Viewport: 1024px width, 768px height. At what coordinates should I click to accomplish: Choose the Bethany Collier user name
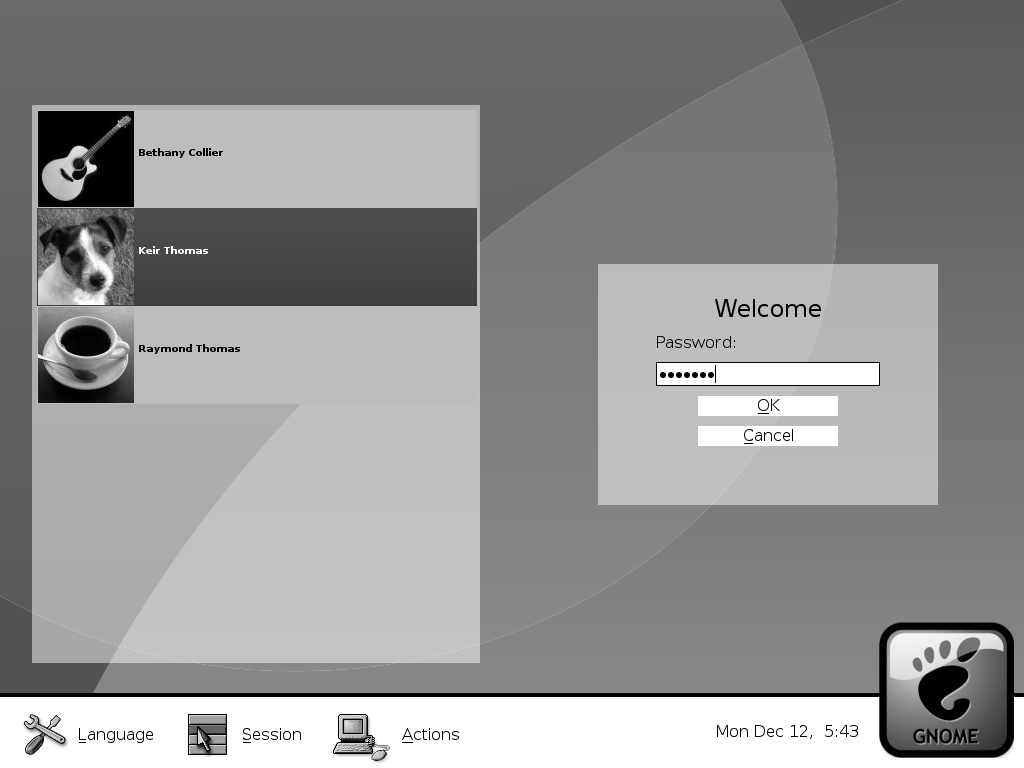180,153
